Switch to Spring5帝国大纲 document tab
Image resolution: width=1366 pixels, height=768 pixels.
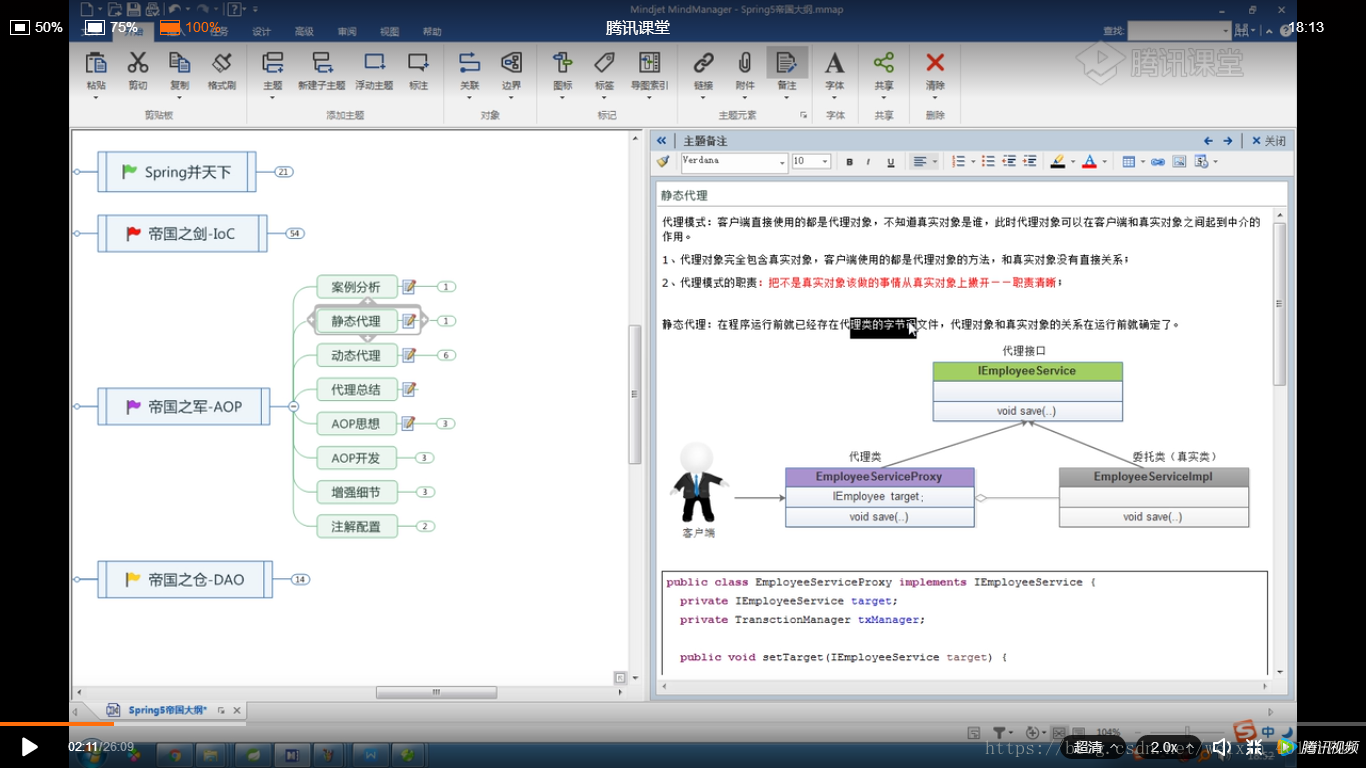tap(167, 710)
